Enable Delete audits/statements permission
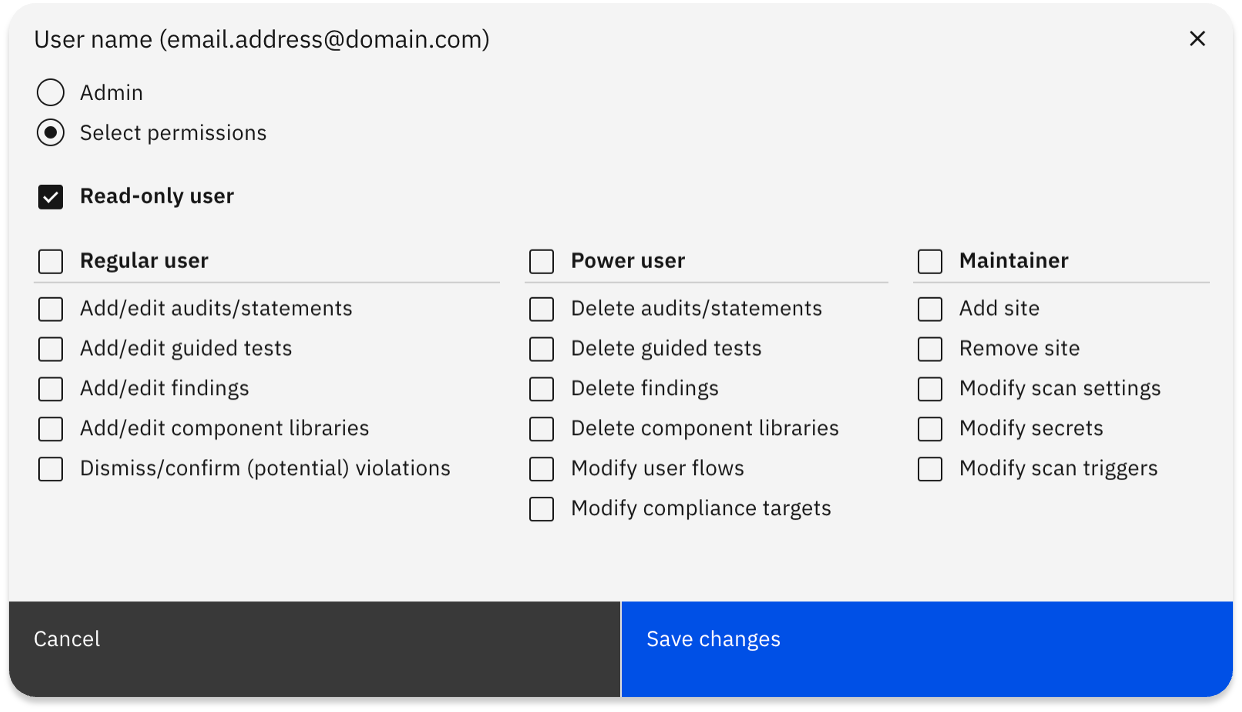This screenshot has width=1242, height=712. (541, 309)
